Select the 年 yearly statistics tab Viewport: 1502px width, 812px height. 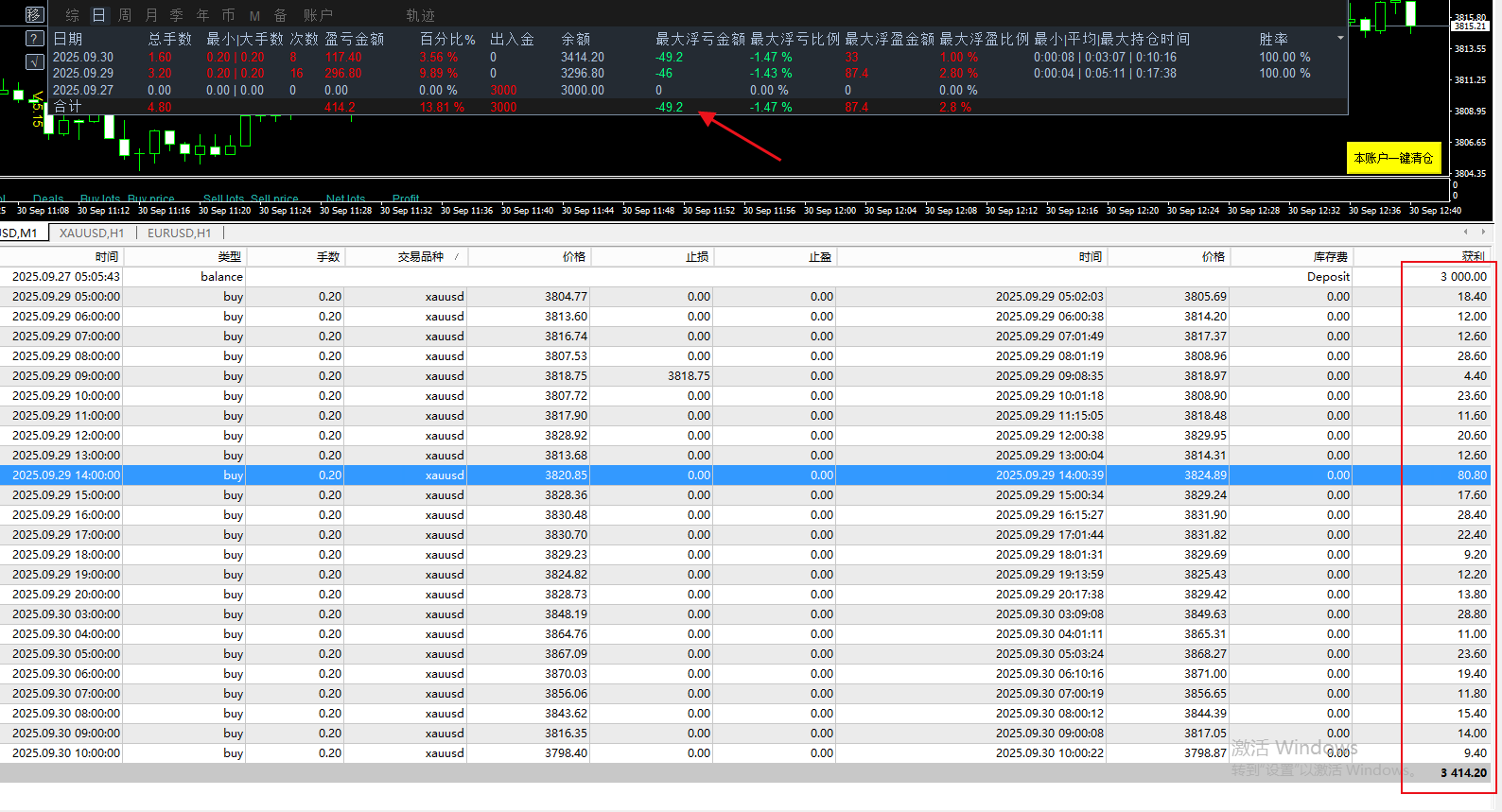pyautogui.click(x=202, y=15)
